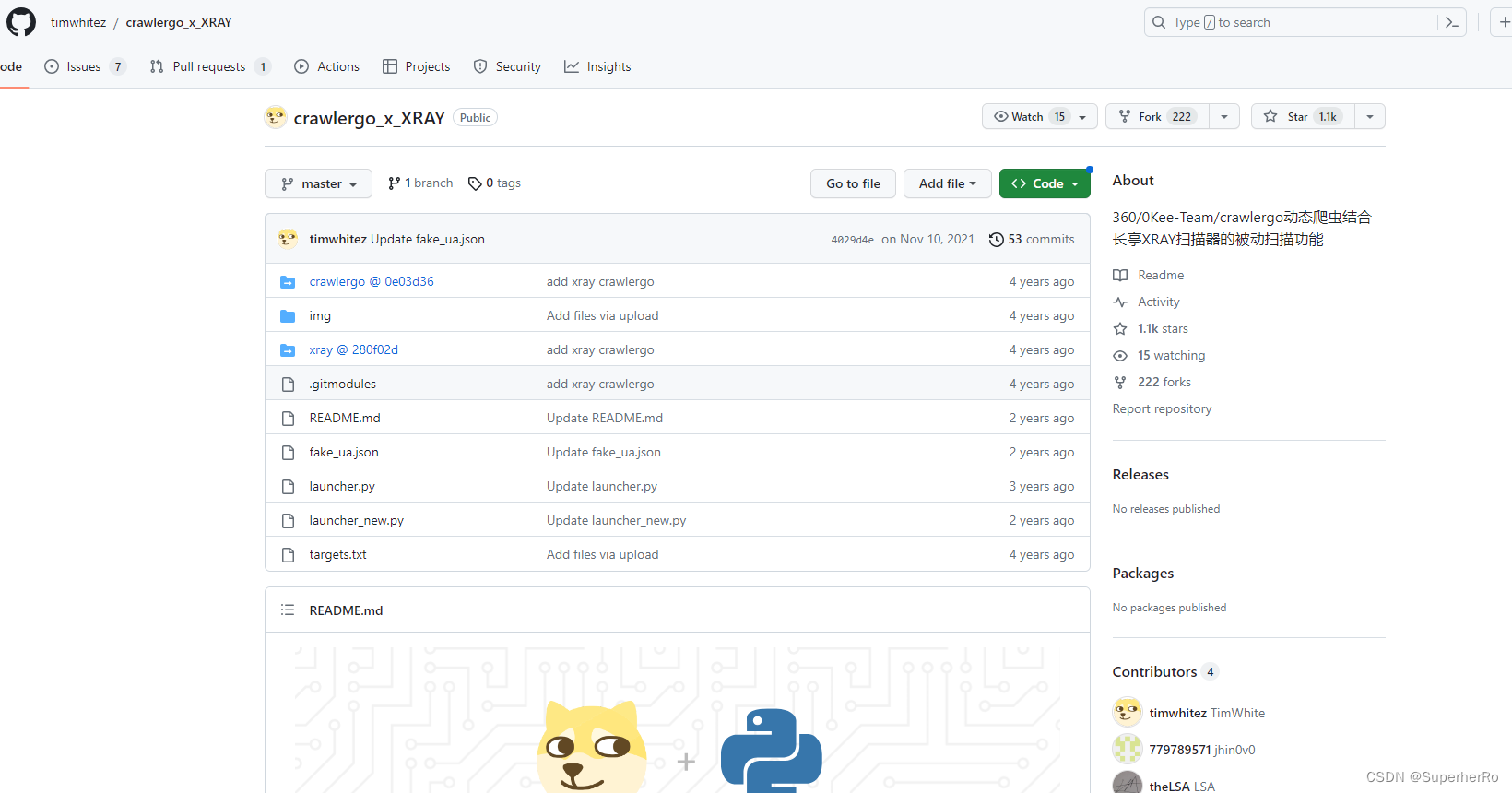This screenshot has width=1512, height=793.
Task: Open the command palette icon
Action: coord(1452,22)
